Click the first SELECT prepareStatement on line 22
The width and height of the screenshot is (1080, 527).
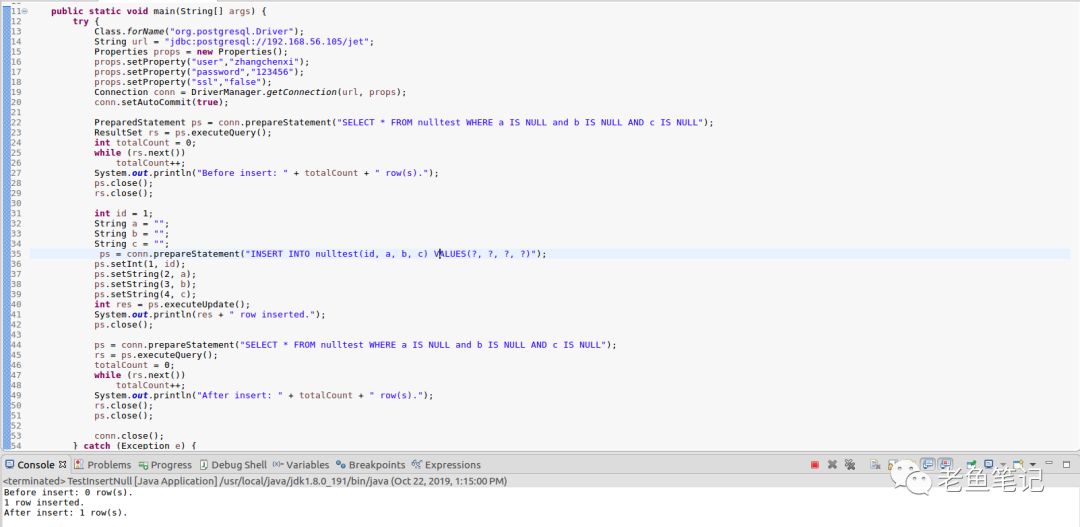(404, 123)
